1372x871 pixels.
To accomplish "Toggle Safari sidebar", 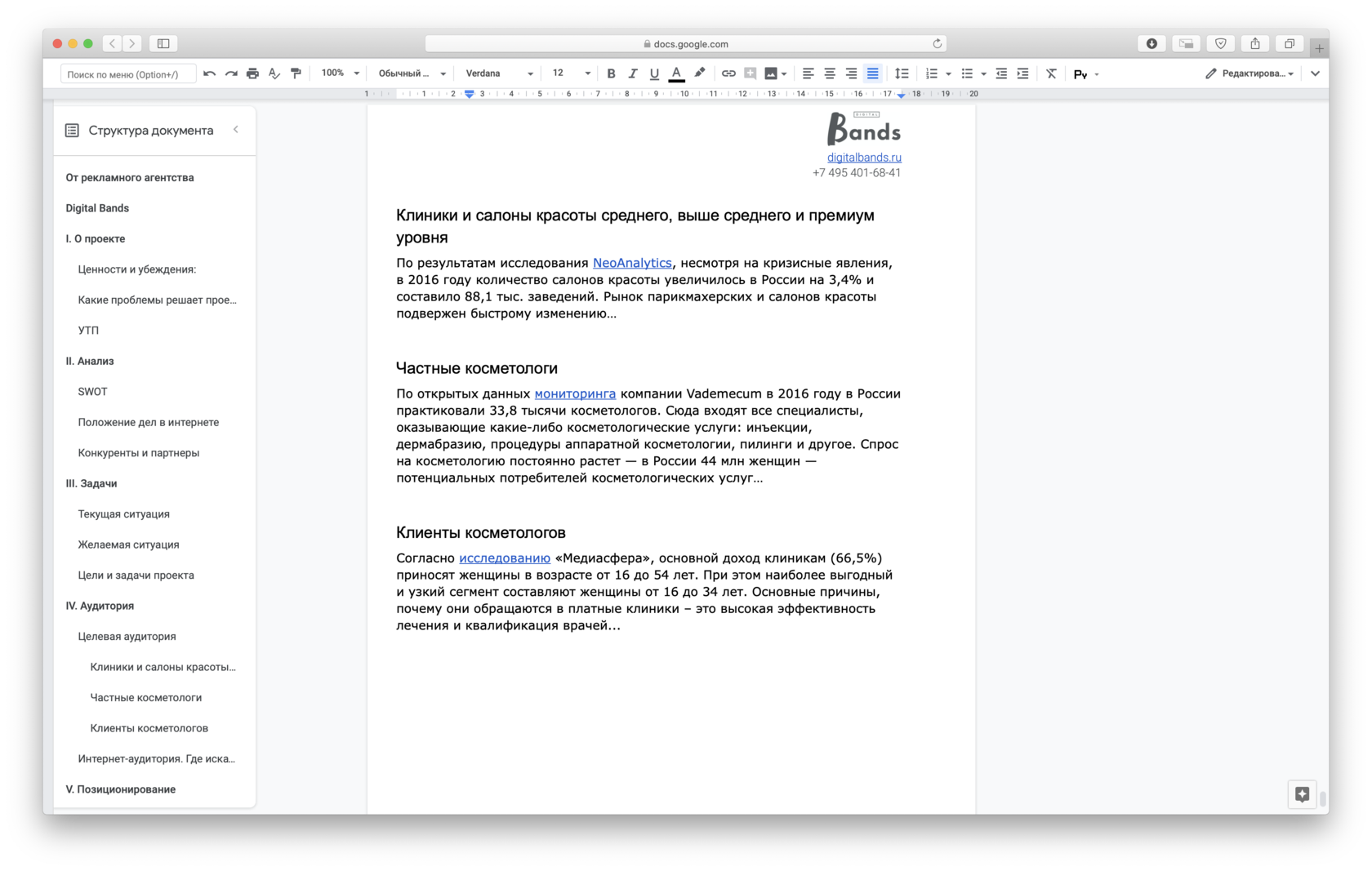I will (x=163, y=43).
